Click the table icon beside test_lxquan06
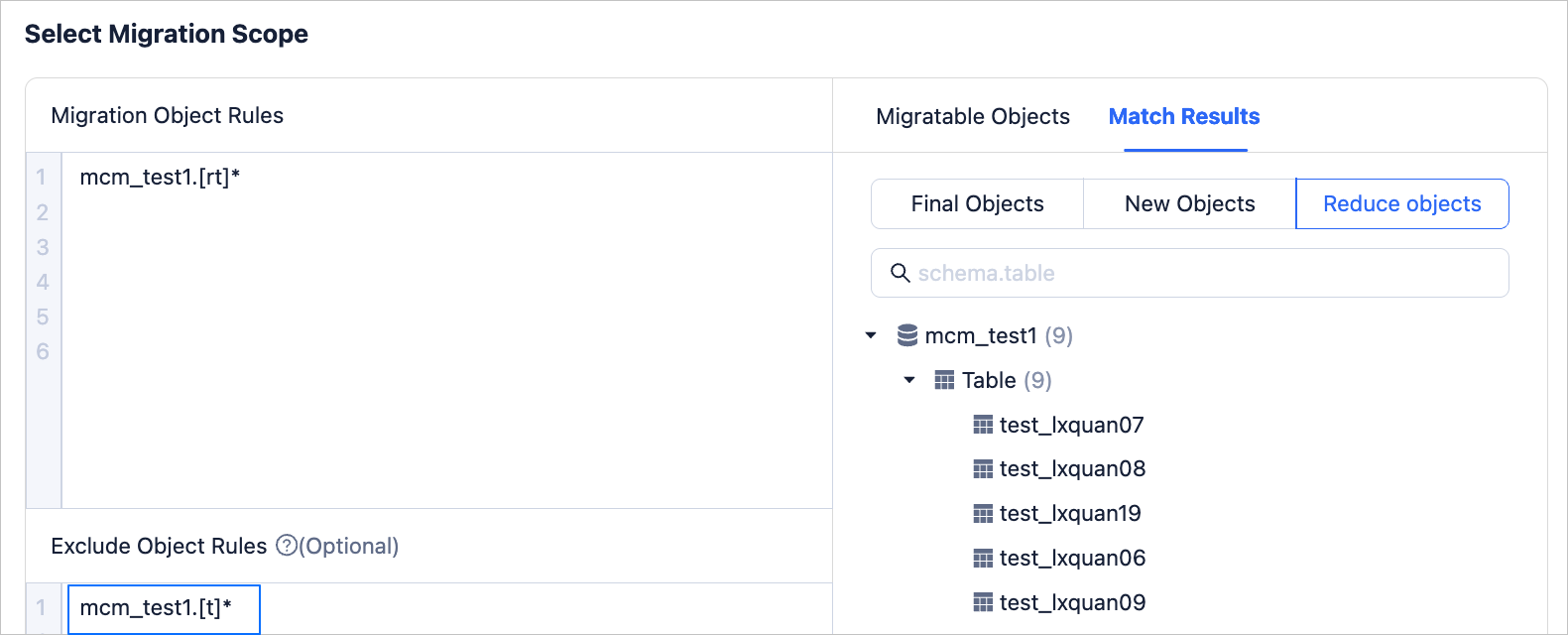 coord(983,558)
